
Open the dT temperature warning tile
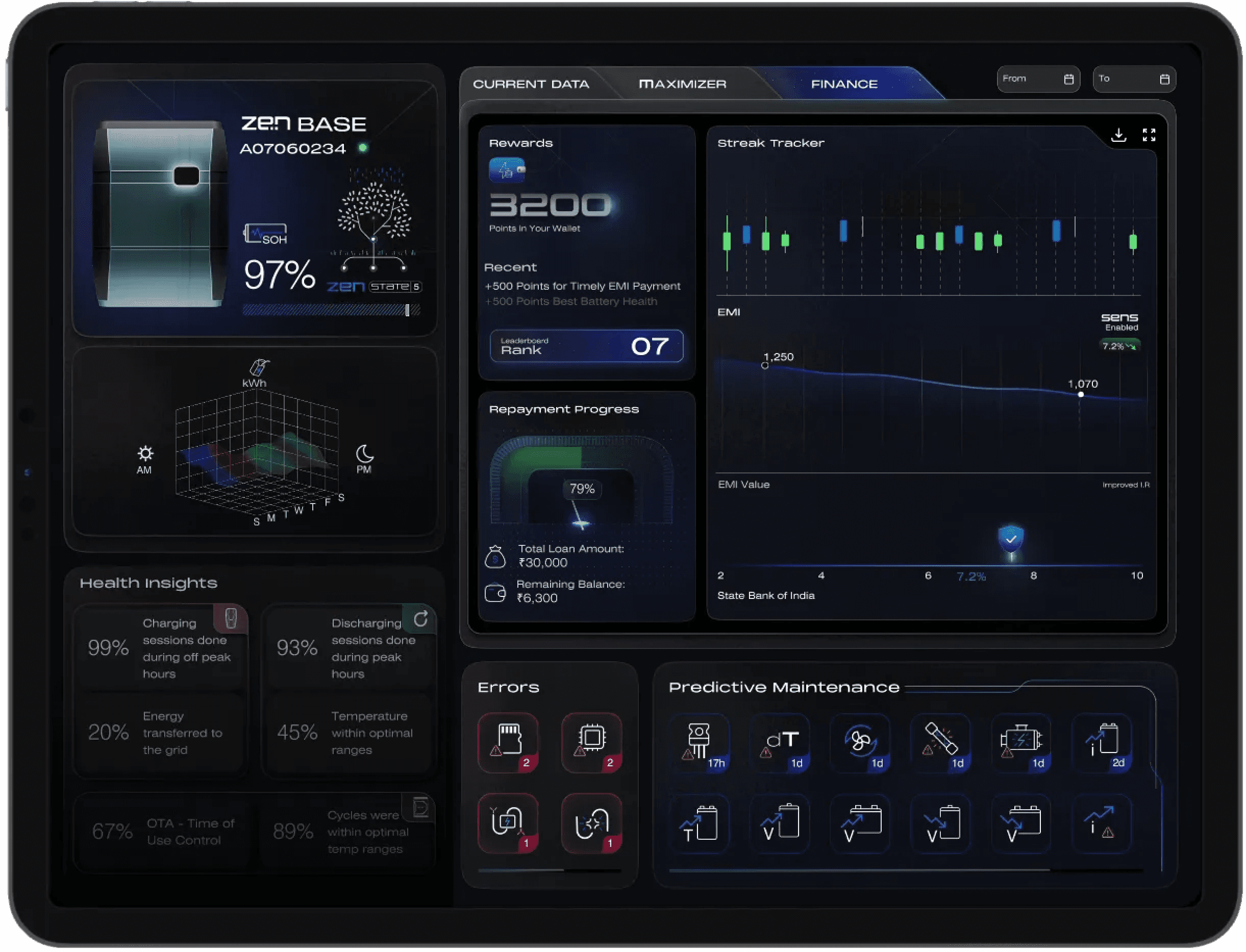(780, 743)
